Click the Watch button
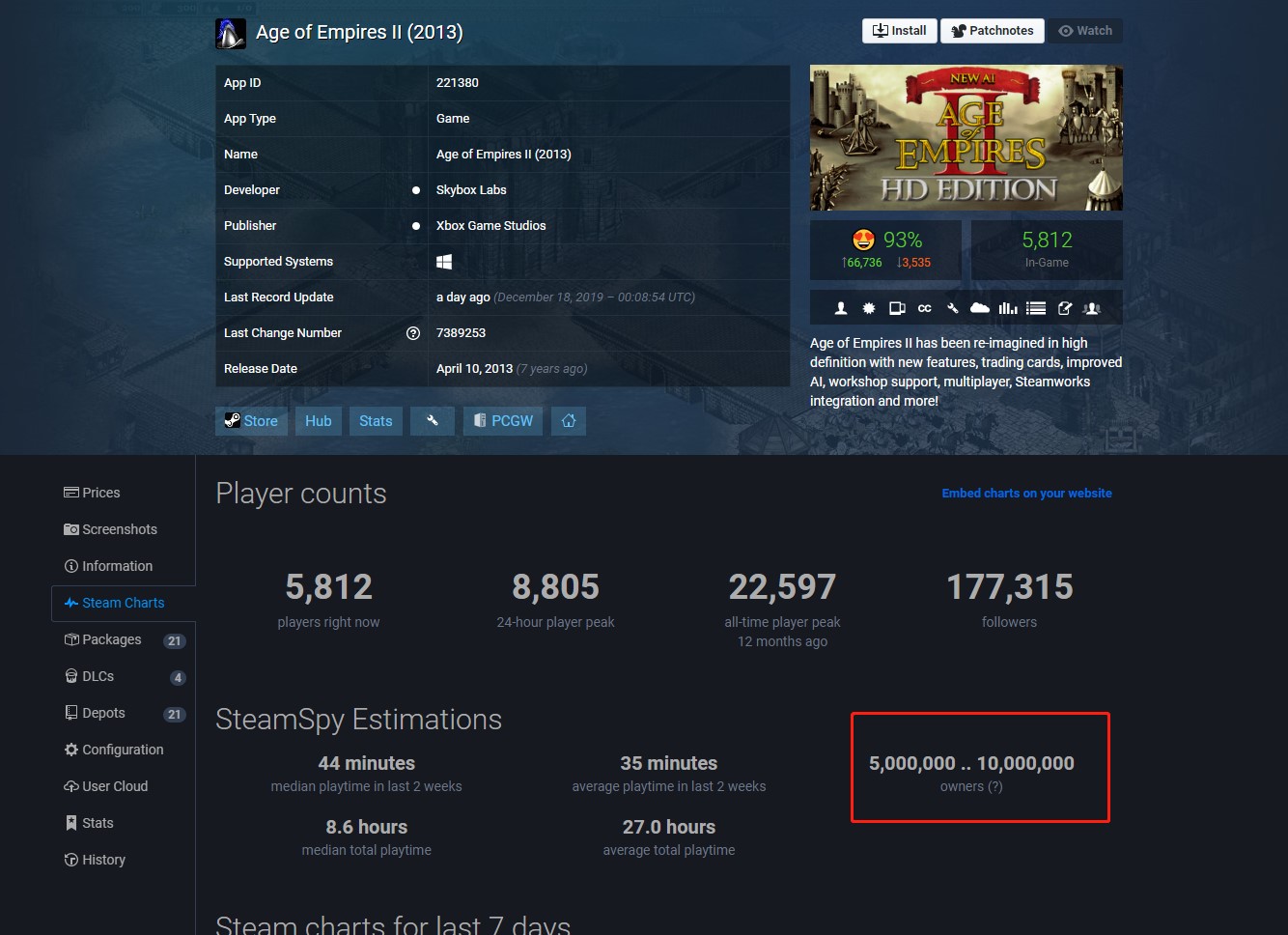The image size is (1288, 935). click(x=1085, y=31)
